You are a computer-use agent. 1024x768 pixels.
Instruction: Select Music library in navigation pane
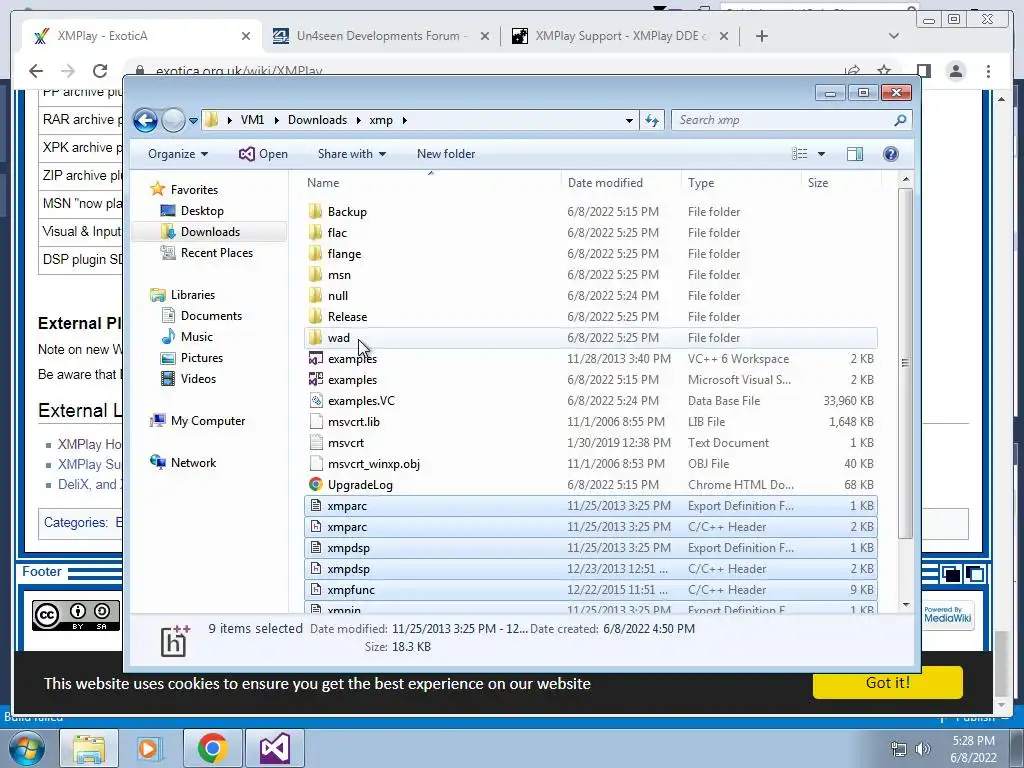click(x=196, y=337)
